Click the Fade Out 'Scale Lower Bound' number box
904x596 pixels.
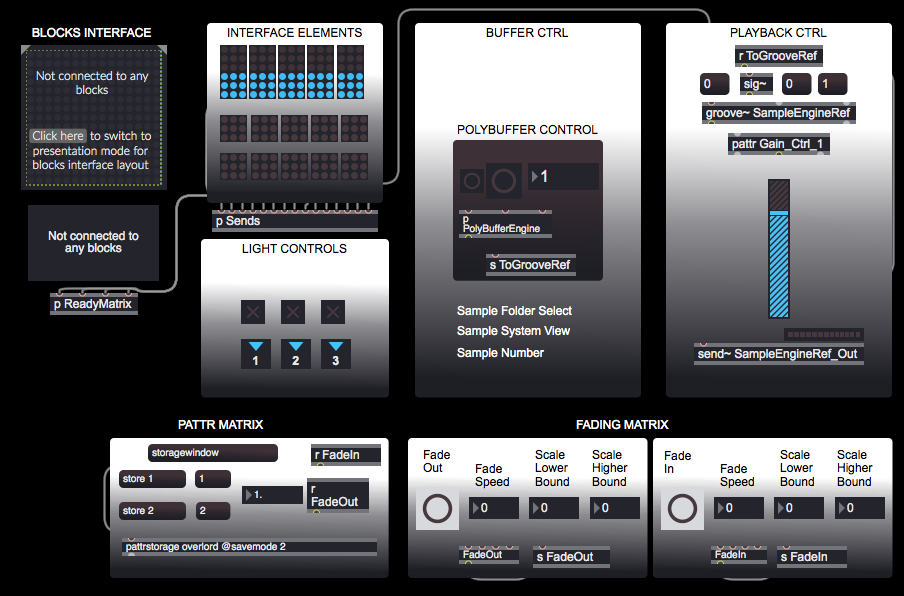click(x=554, y=508)
